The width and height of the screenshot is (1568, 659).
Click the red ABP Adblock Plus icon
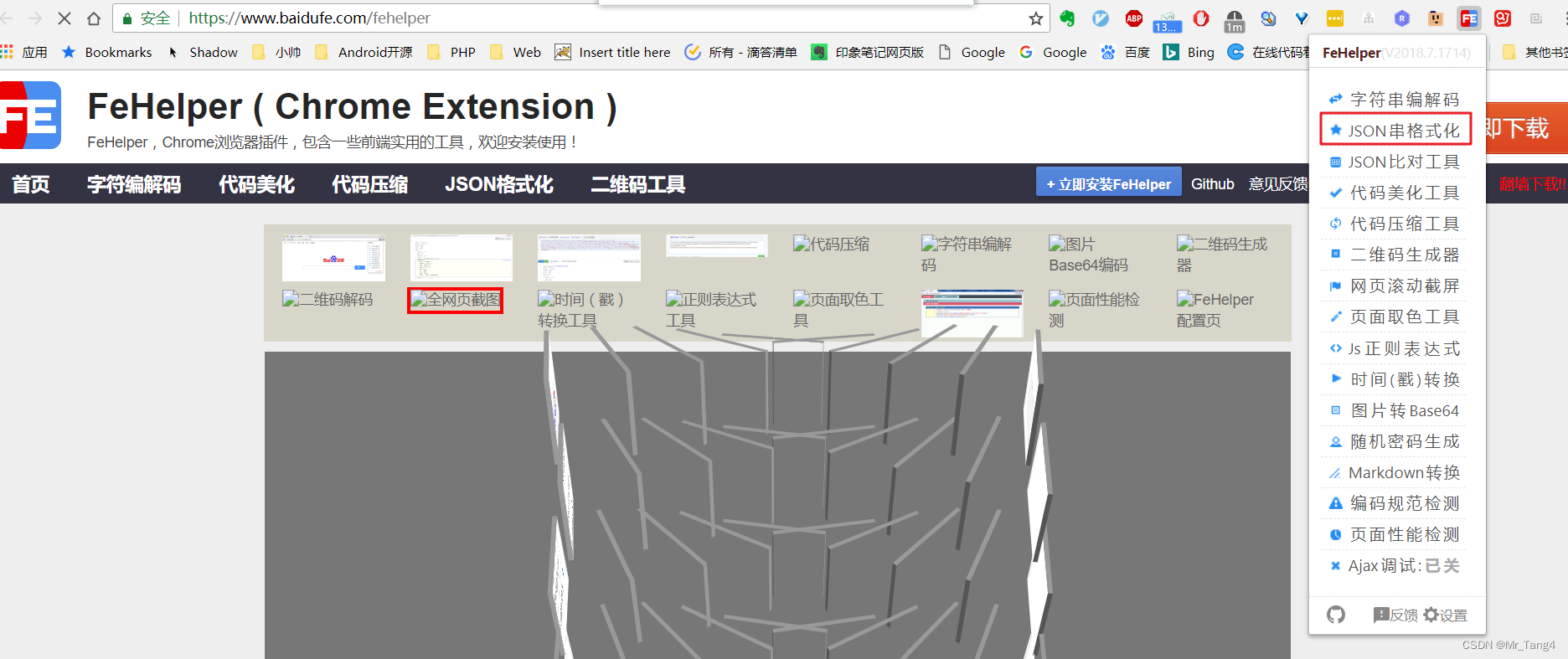(1134, 18)
